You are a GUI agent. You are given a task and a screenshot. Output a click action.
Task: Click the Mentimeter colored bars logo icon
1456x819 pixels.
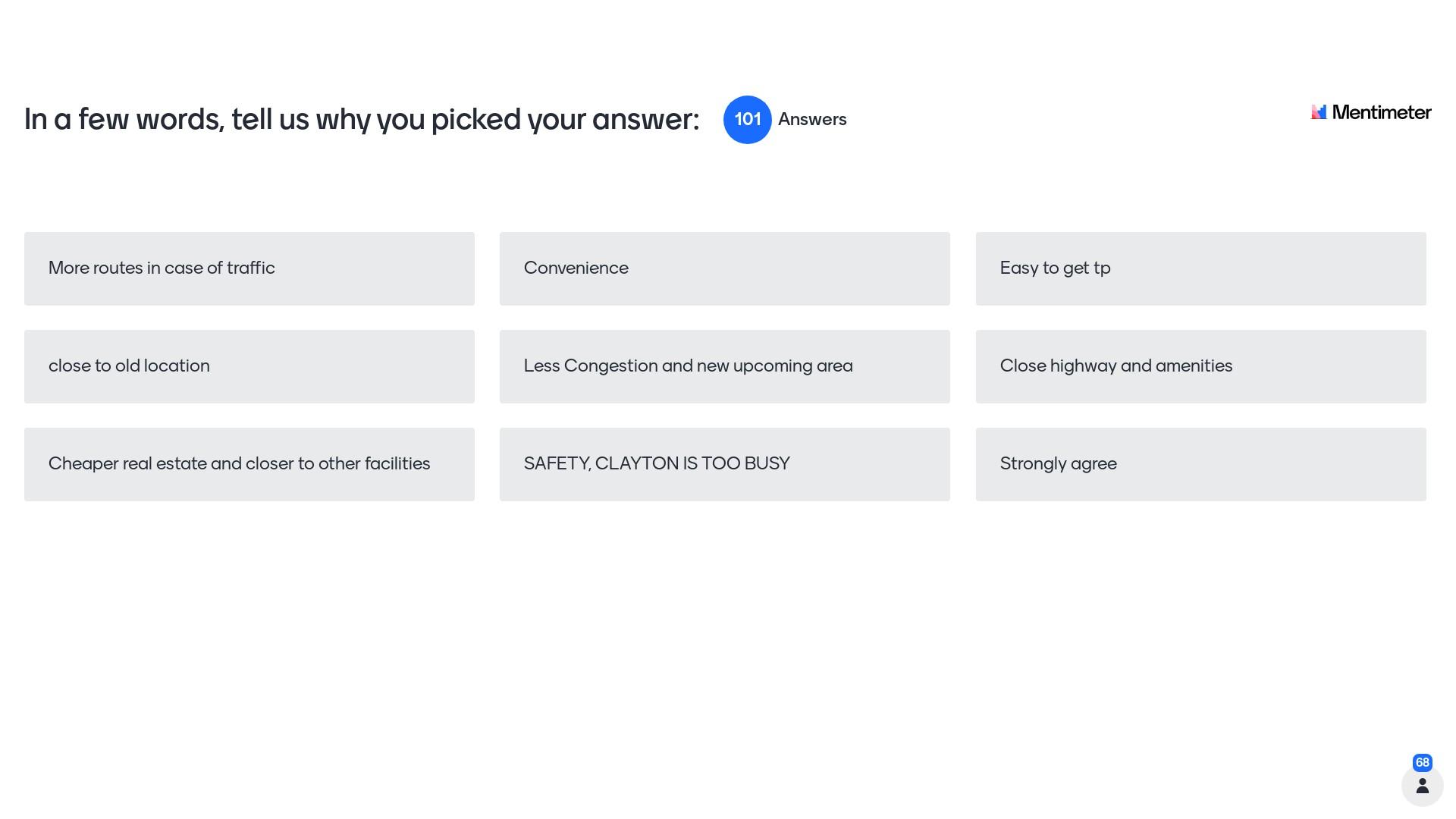[1319, 112]
